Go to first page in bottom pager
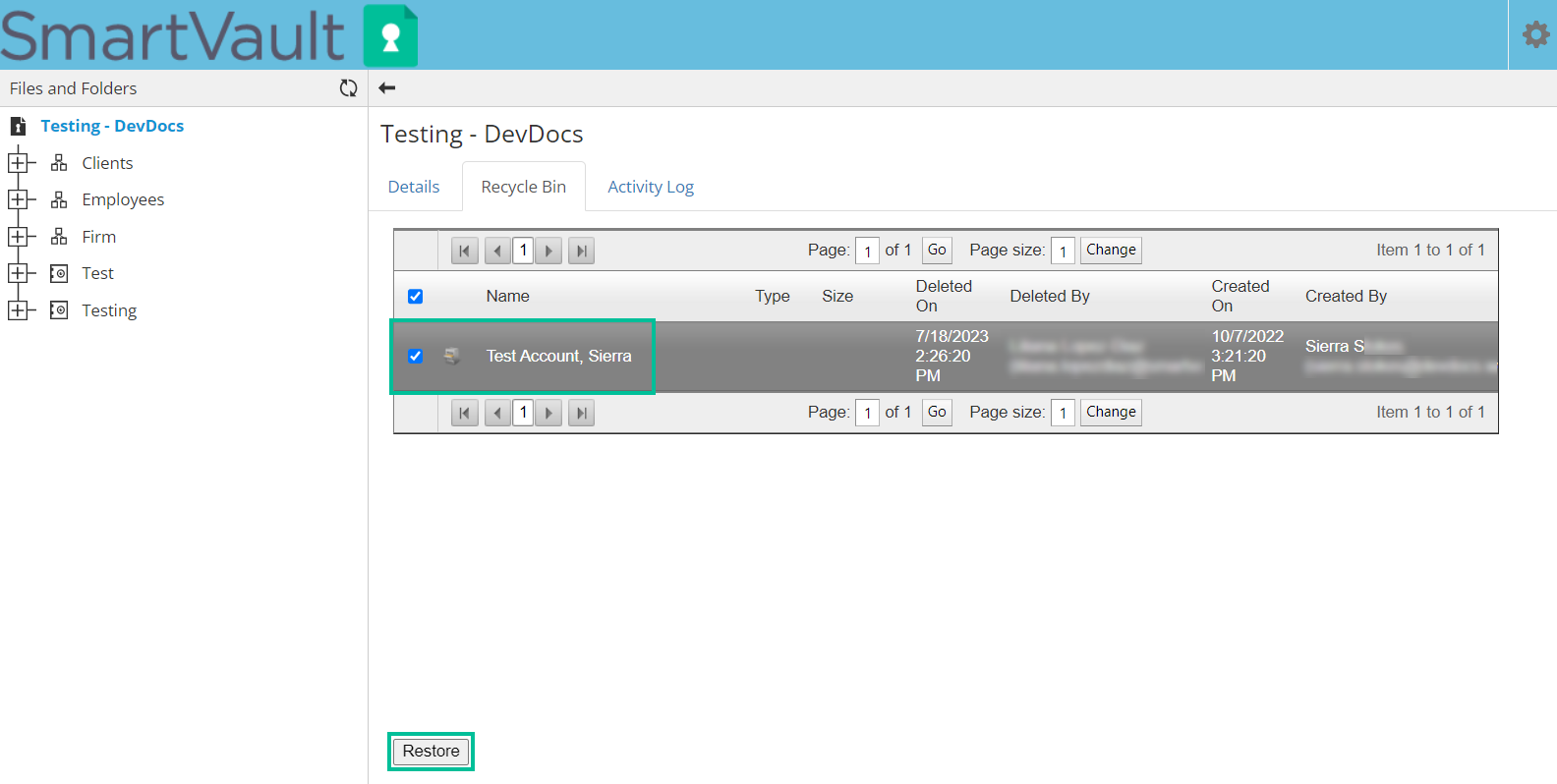 pos(465,413)
